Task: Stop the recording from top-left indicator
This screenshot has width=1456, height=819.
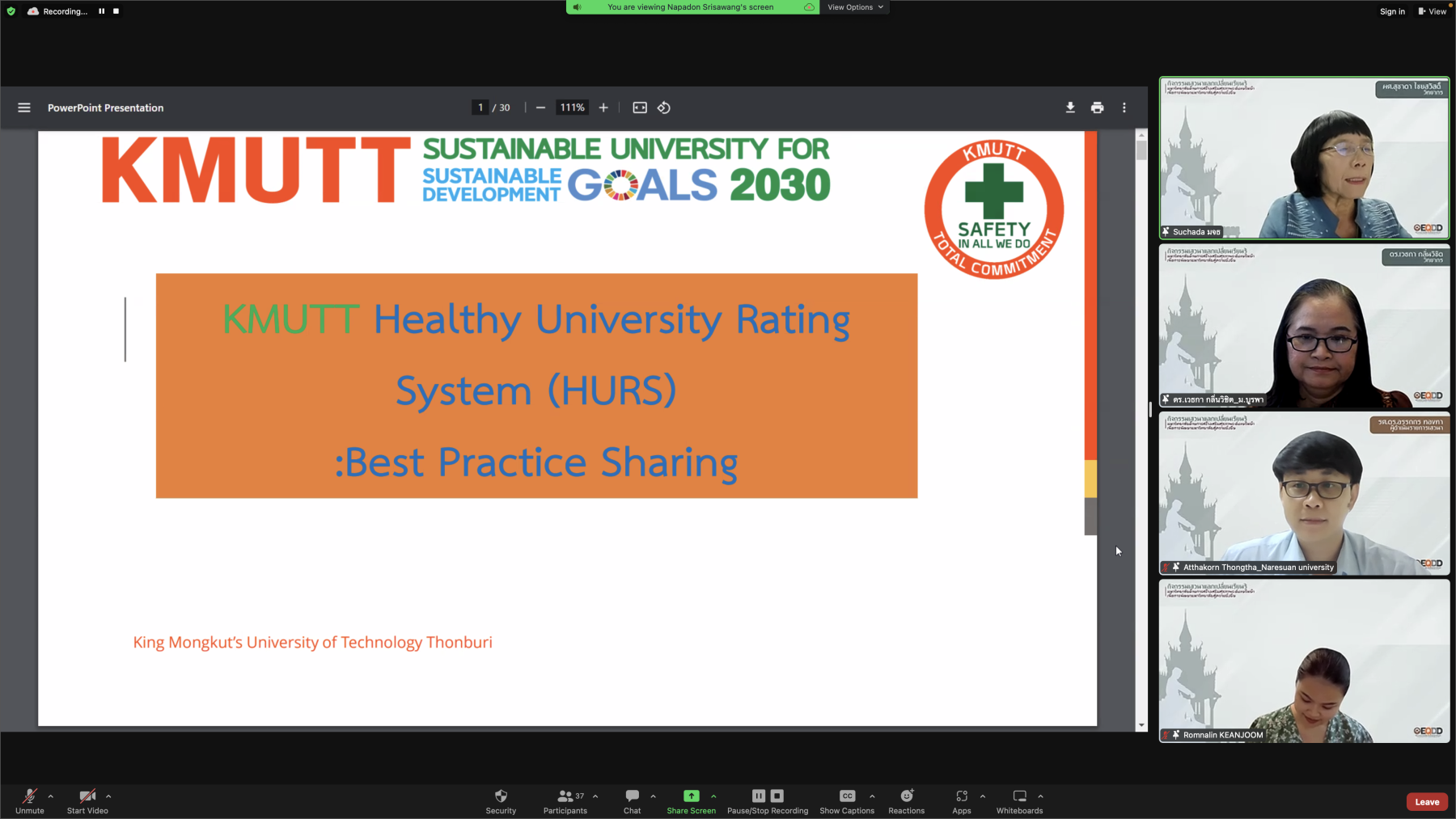Action: [116, 11]
